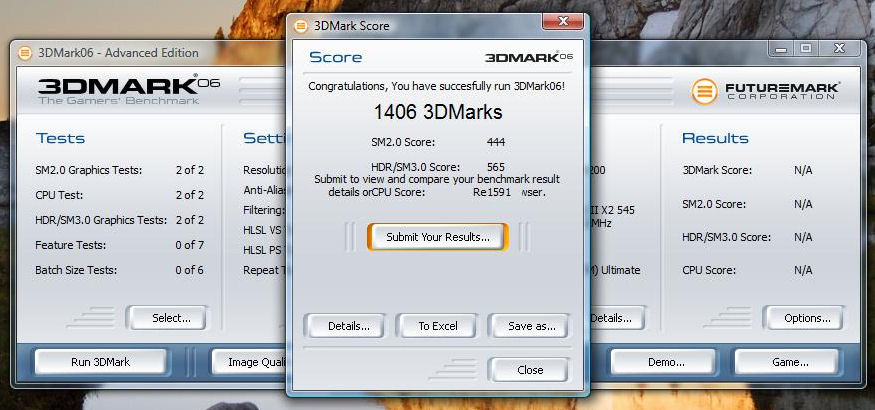The width and height of the screenshot is (875, 410).
Task: Click the Options button under Results
Action: [804, 319]
